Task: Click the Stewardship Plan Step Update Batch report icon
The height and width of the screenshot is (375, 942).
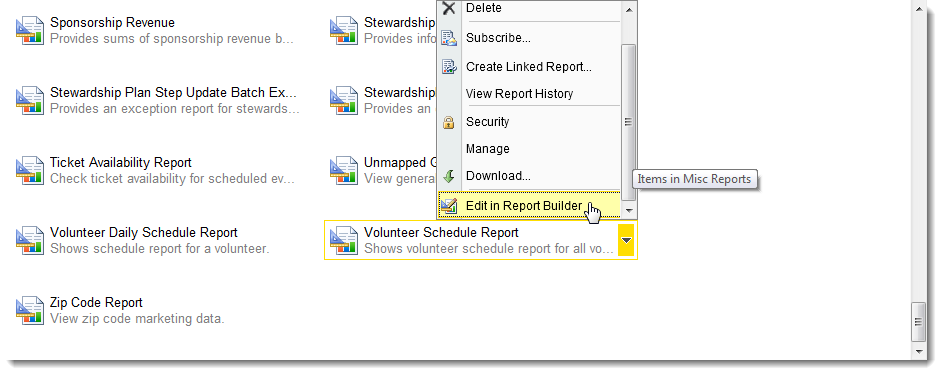Action: pos(29,100)
